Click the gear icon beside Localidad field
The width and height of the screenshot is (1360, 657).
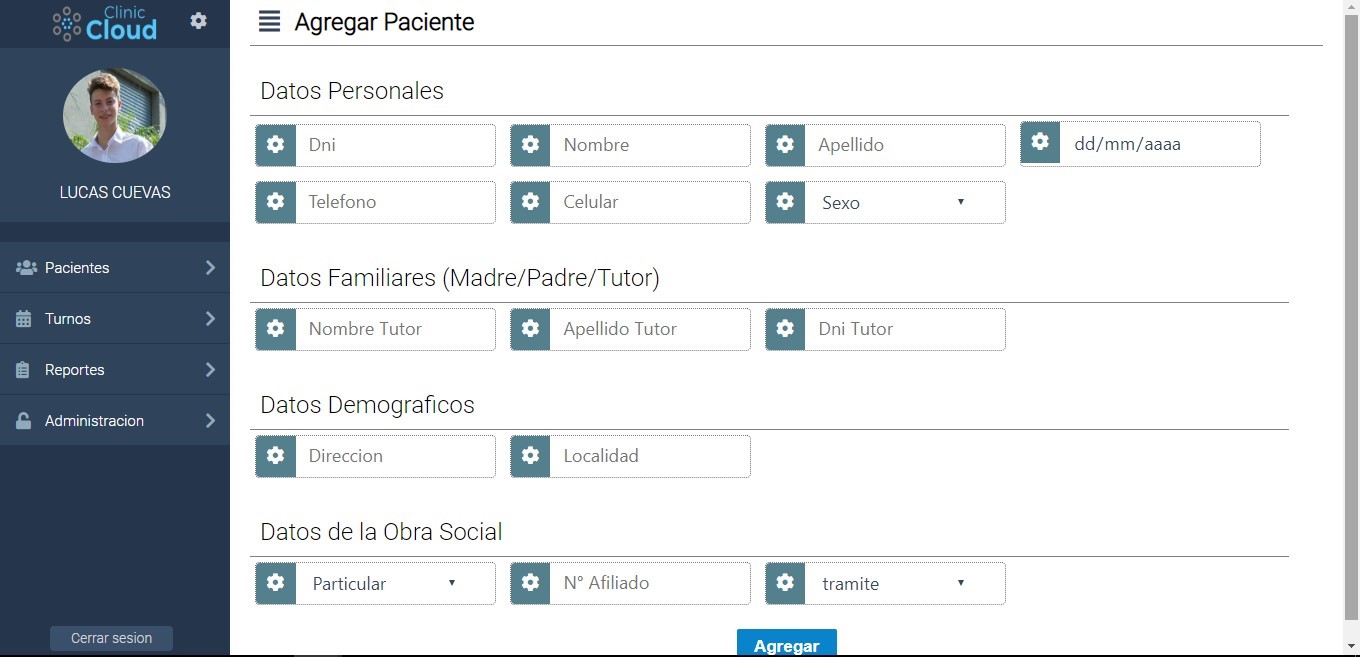[x=531, y=456]
